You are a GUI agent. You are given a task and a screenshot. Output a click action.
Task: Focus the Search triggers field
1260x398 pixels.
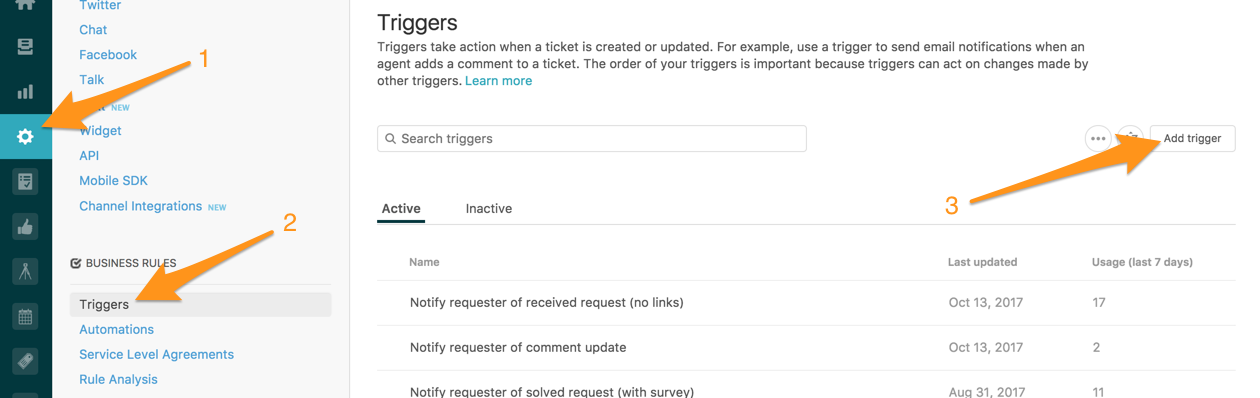pyautogui.click(x=592, y=138)
